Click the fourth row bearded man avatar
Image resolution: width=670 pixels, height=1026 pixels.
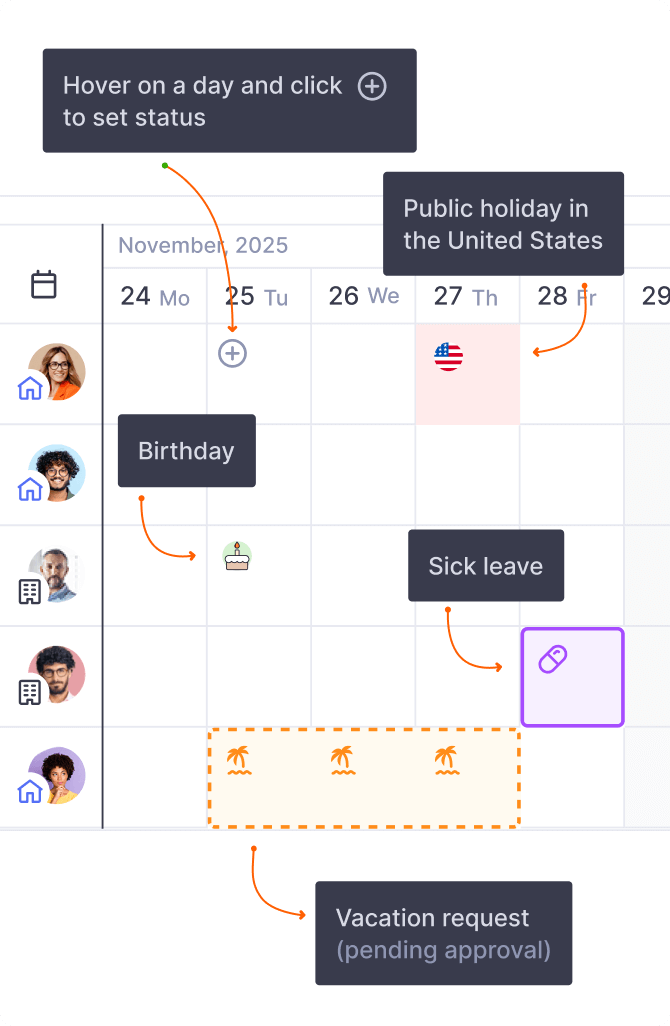tap(59, 672)
